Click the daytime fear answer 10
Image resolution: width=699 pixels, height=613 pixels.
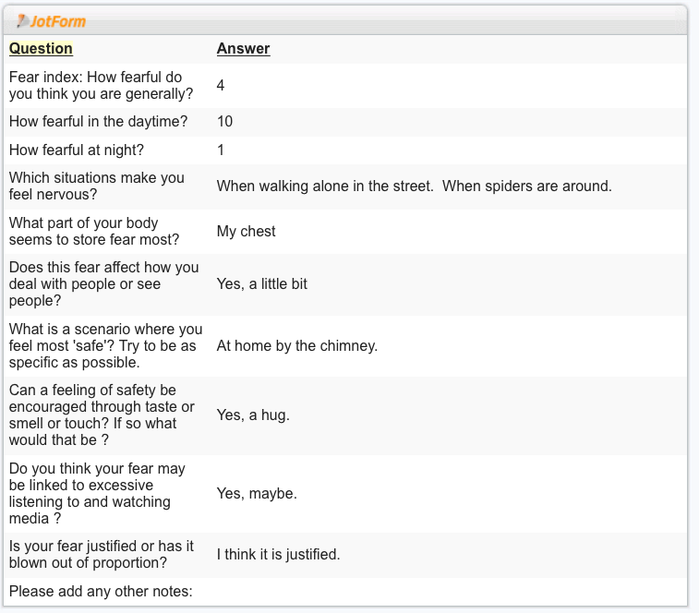[x=225, y=121]
